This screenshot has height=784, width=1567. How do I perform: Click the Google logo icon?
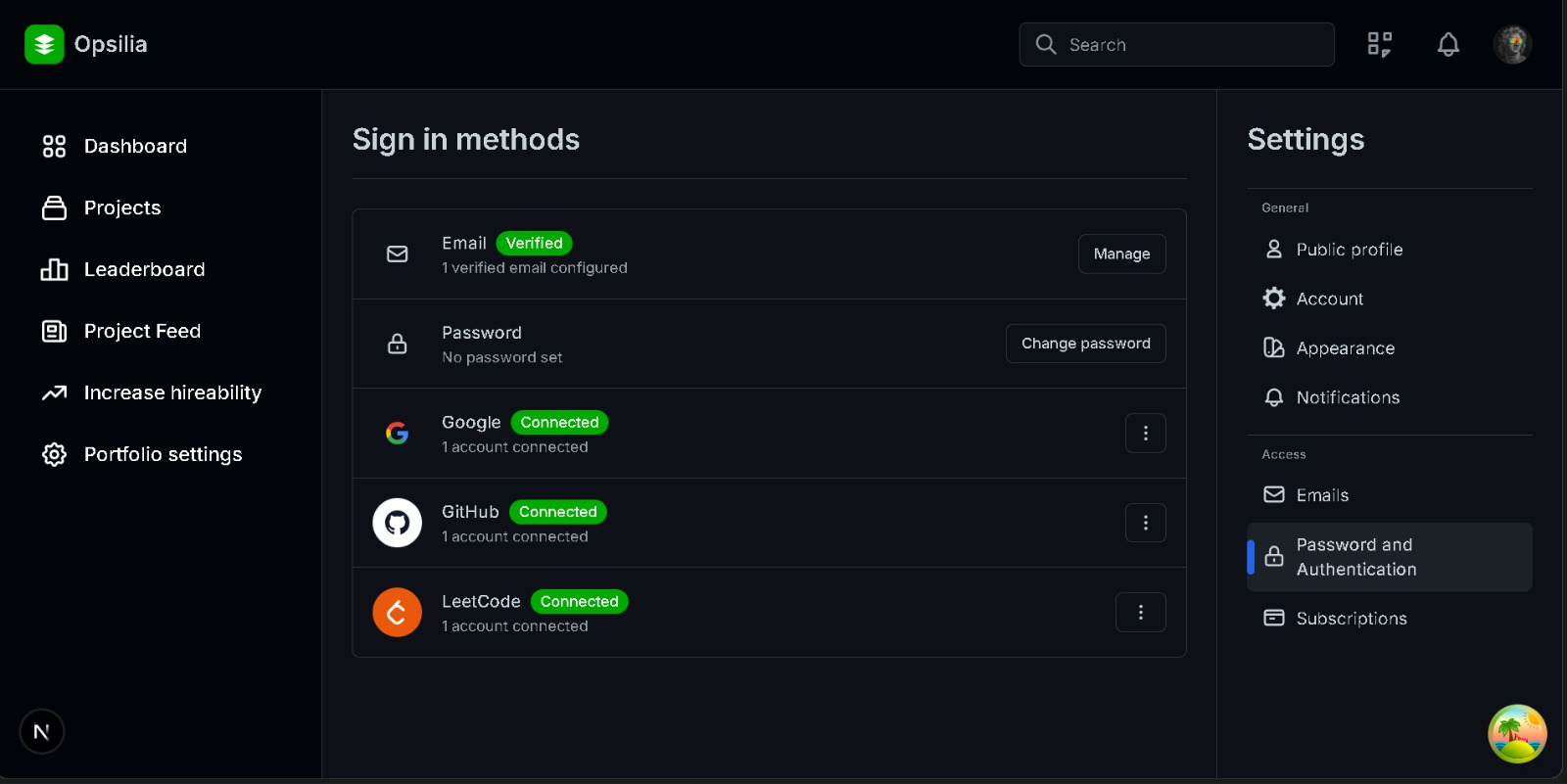pos(397,433)
